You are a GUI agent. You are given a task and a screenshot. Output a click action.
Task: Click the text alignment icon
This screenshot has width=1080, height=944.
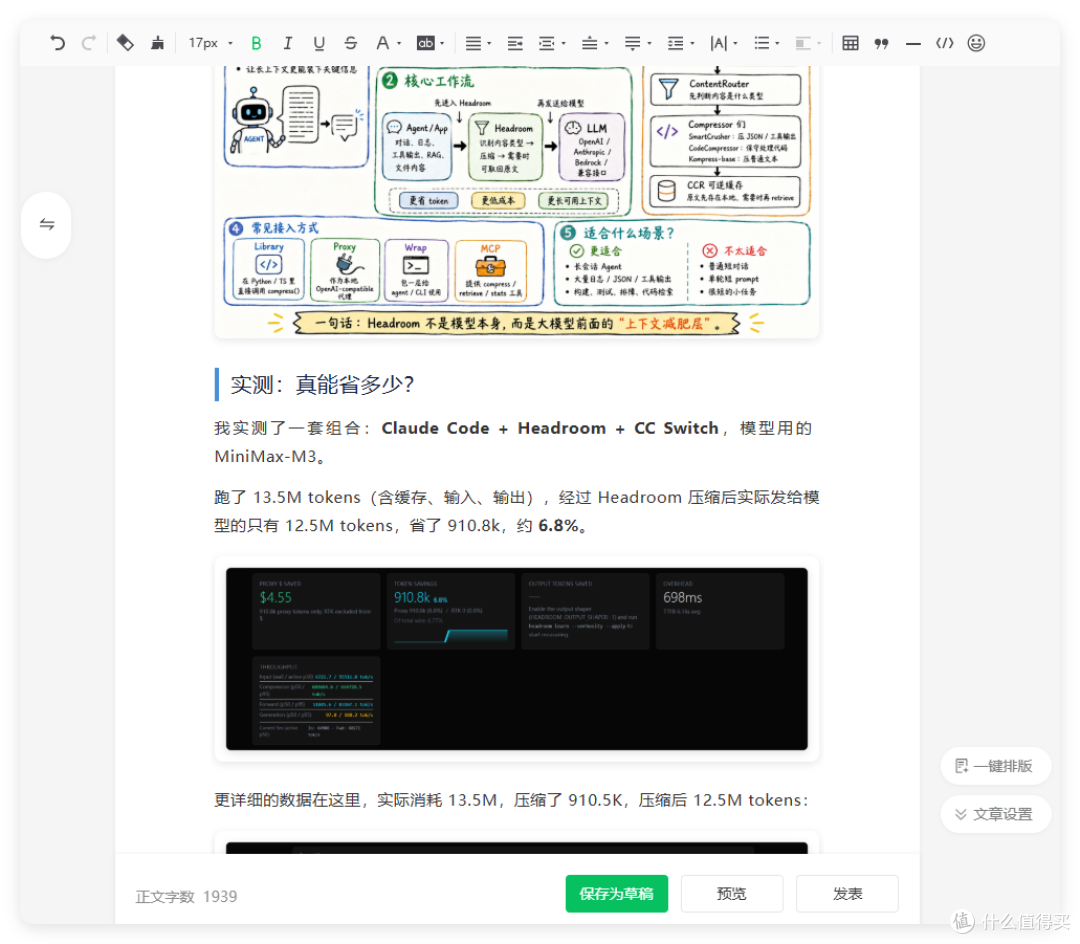pyautogui.click(x=472, y=43)
